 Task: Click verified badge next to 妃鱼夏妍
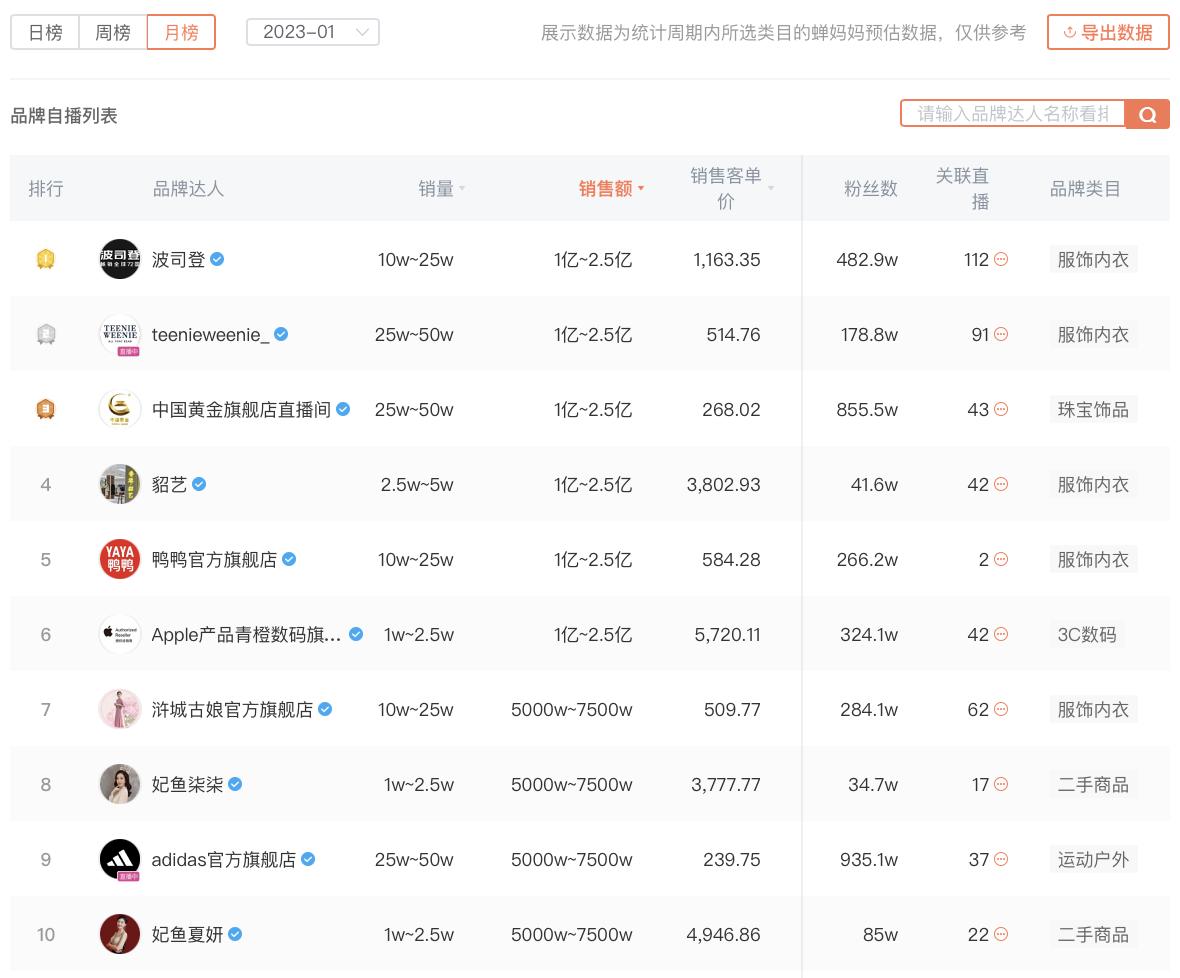[x=236, y=934]
